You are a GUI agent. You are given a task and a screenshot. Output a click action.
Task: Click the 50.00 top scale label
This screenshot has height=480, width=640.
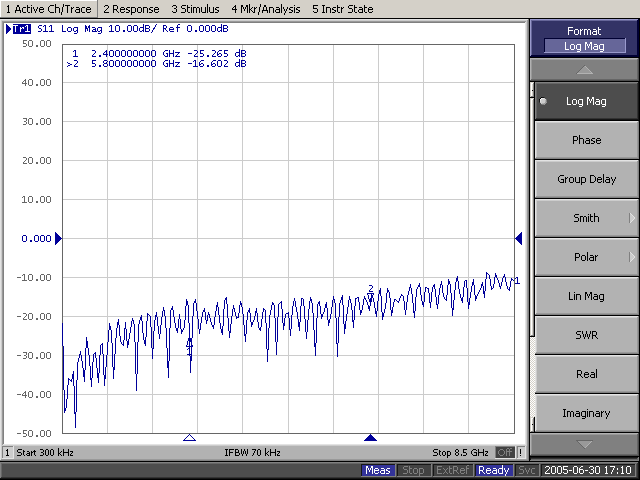pyautogui.click(x=37, y=44)
